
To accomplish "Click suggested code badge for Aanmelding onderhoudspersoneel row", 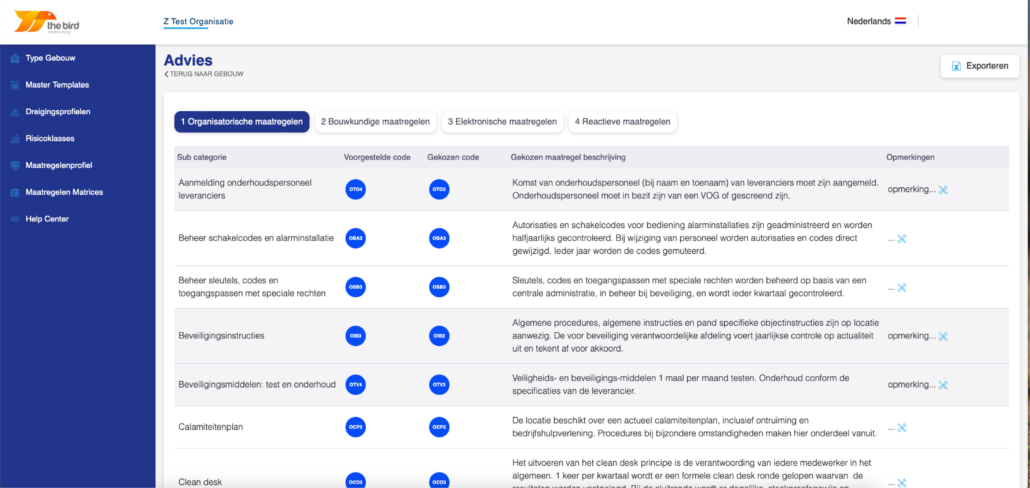I will (355, 190).
